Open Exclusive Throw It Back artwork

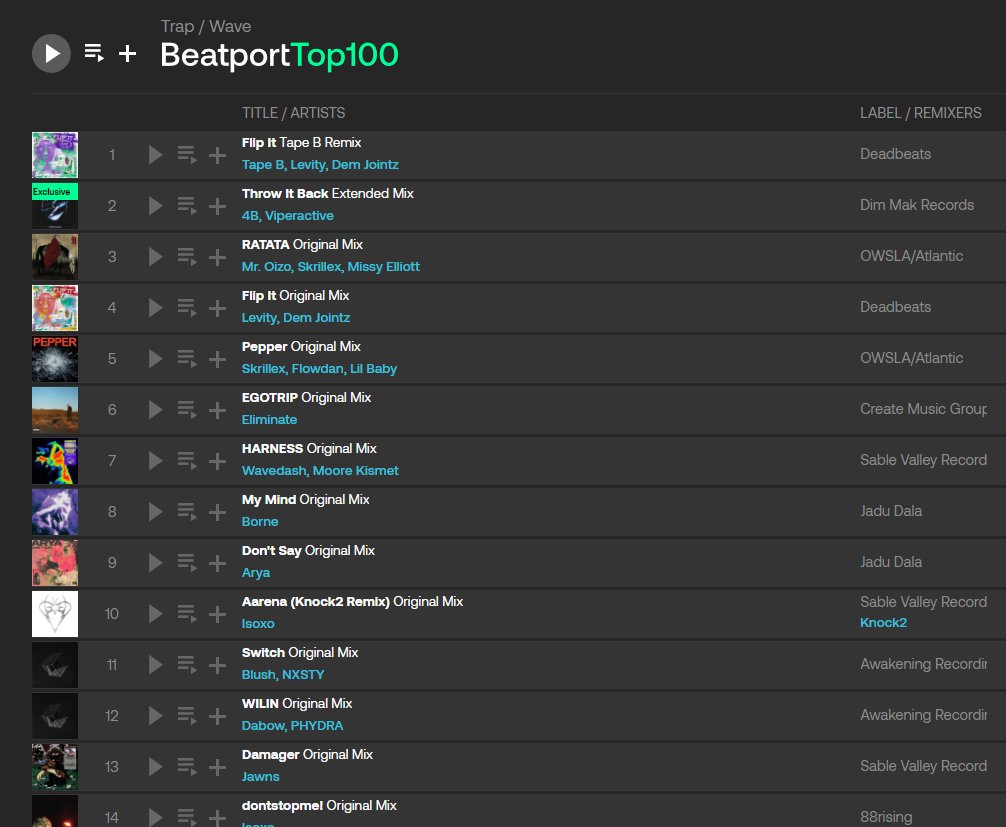[x=55, y=206]
